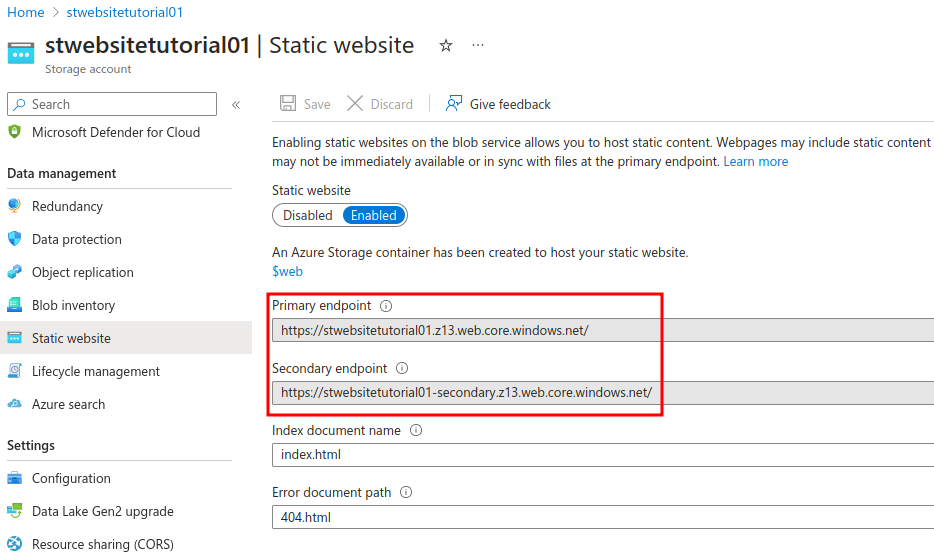Screen dimensions: 934x555
Task: Open Blob inventory
Action: tap(73, 305)
